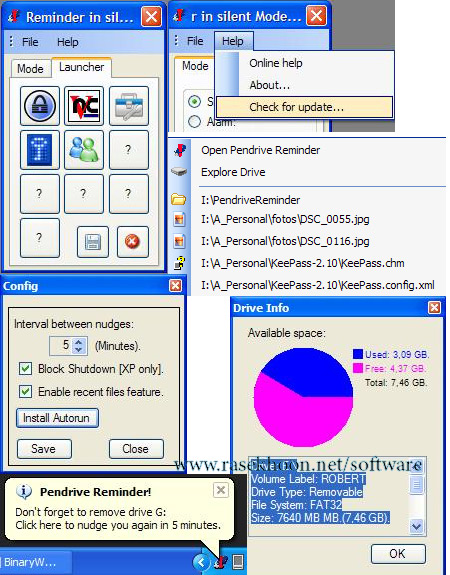Click the Volume Label: ROBERT line

[308, 479]
